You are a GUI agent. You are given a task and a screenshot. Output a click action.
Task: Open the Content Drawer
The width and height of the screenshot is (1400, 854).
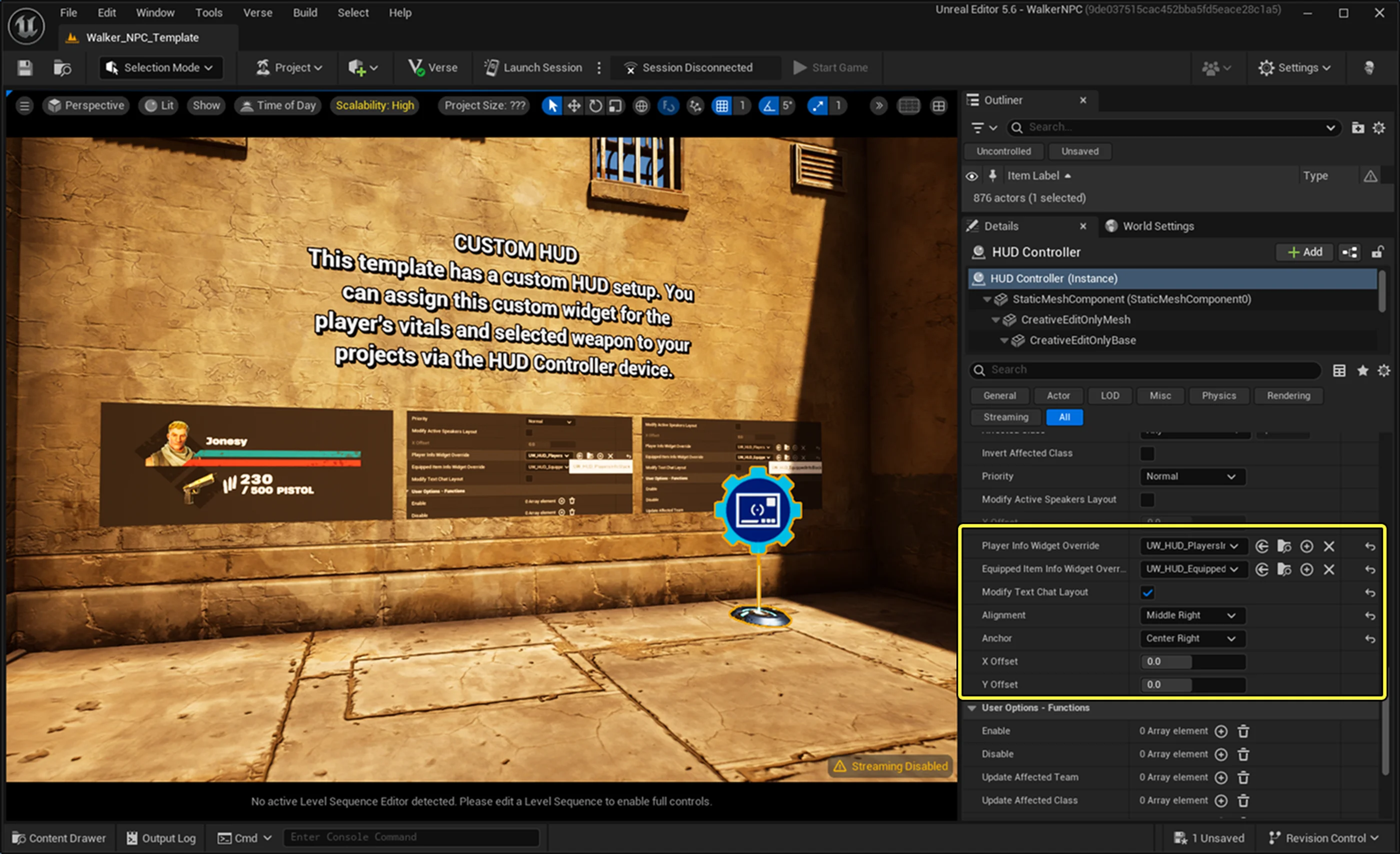pos(59,838)
